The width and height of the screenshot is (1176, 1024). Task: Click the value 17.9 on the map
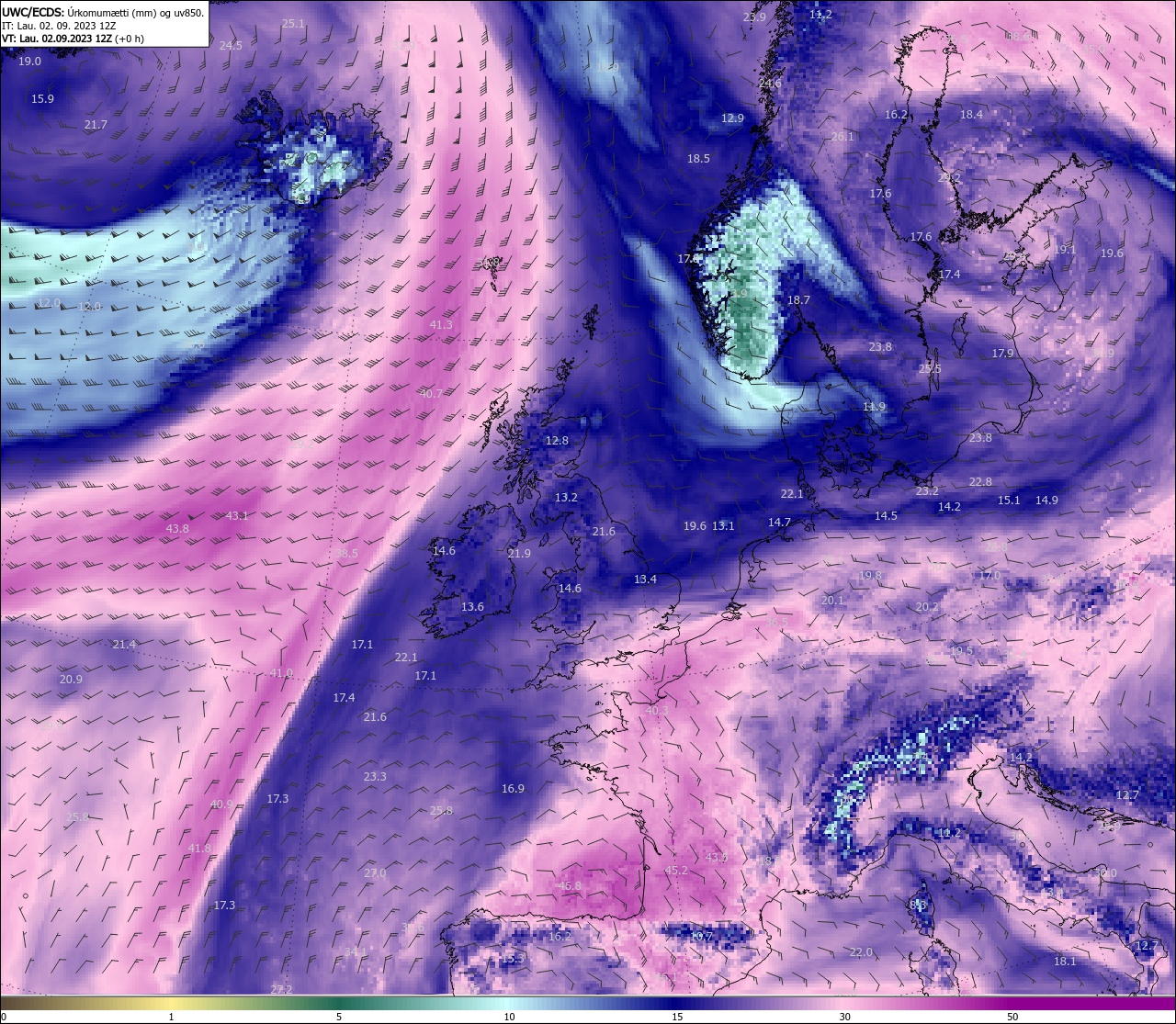click(1002, 354)
